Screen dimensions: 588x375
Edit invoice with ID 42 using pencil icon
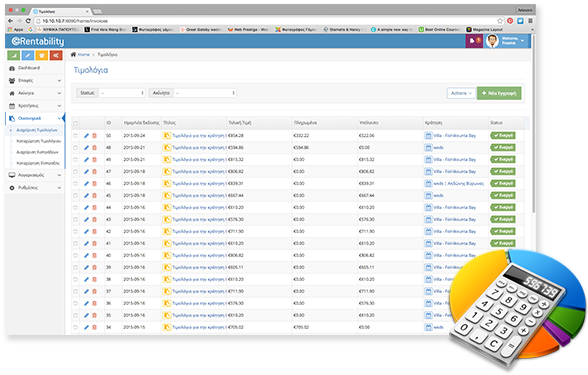(x=86, y=232)
